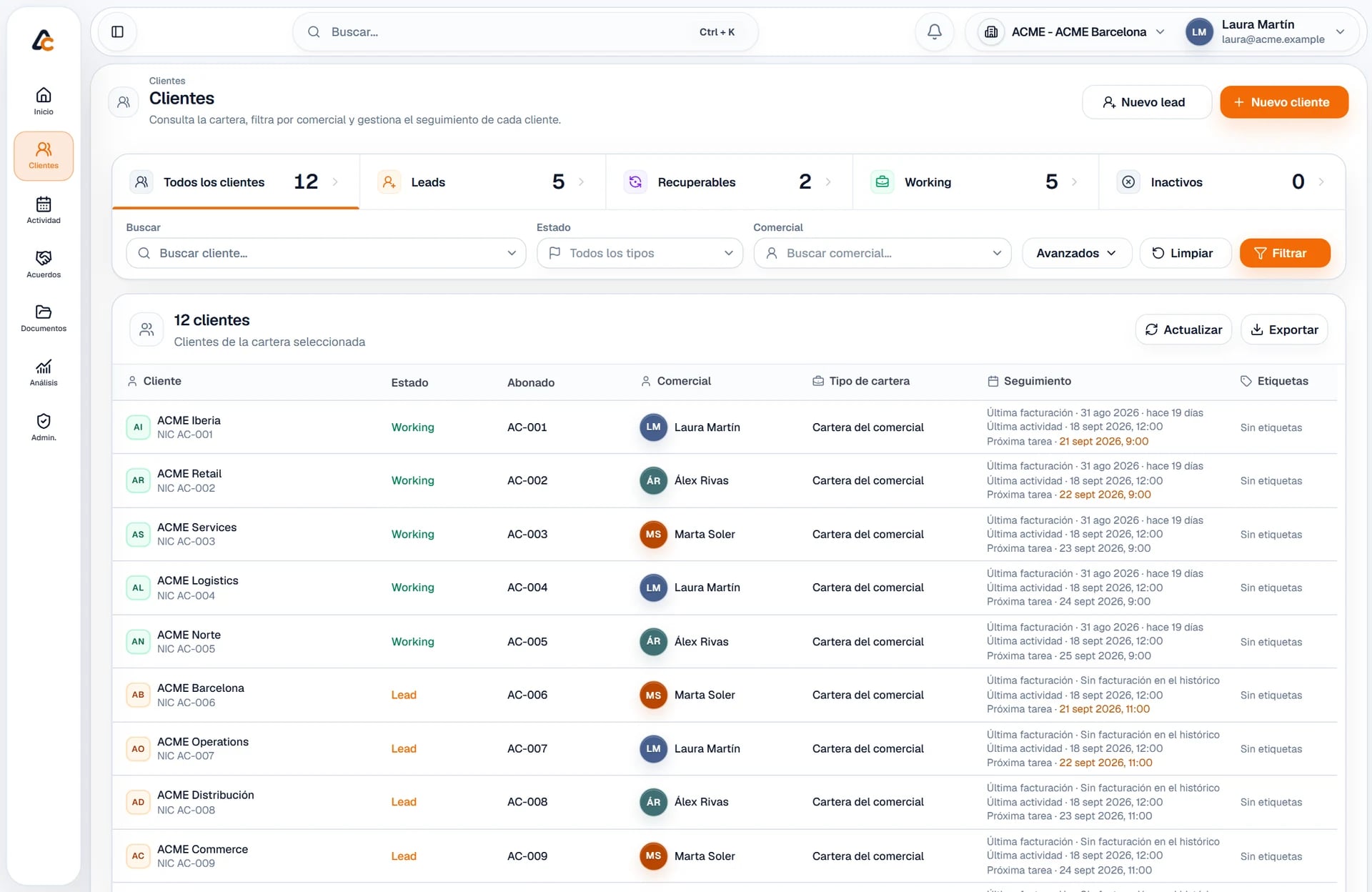Open Actividad calendar in sidebar
Viewport: 1372px width, 892px height.
click(x=44, y=210)
